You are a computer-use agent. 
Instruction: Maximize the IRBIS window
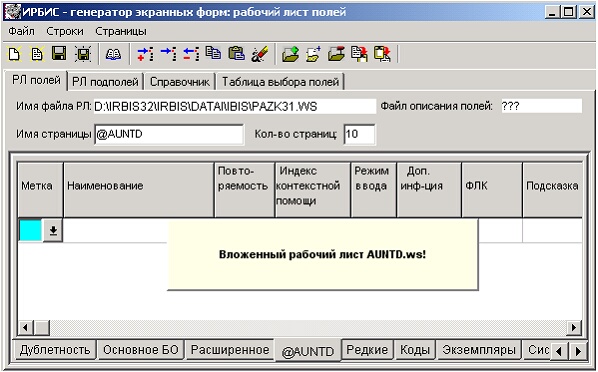568,12
